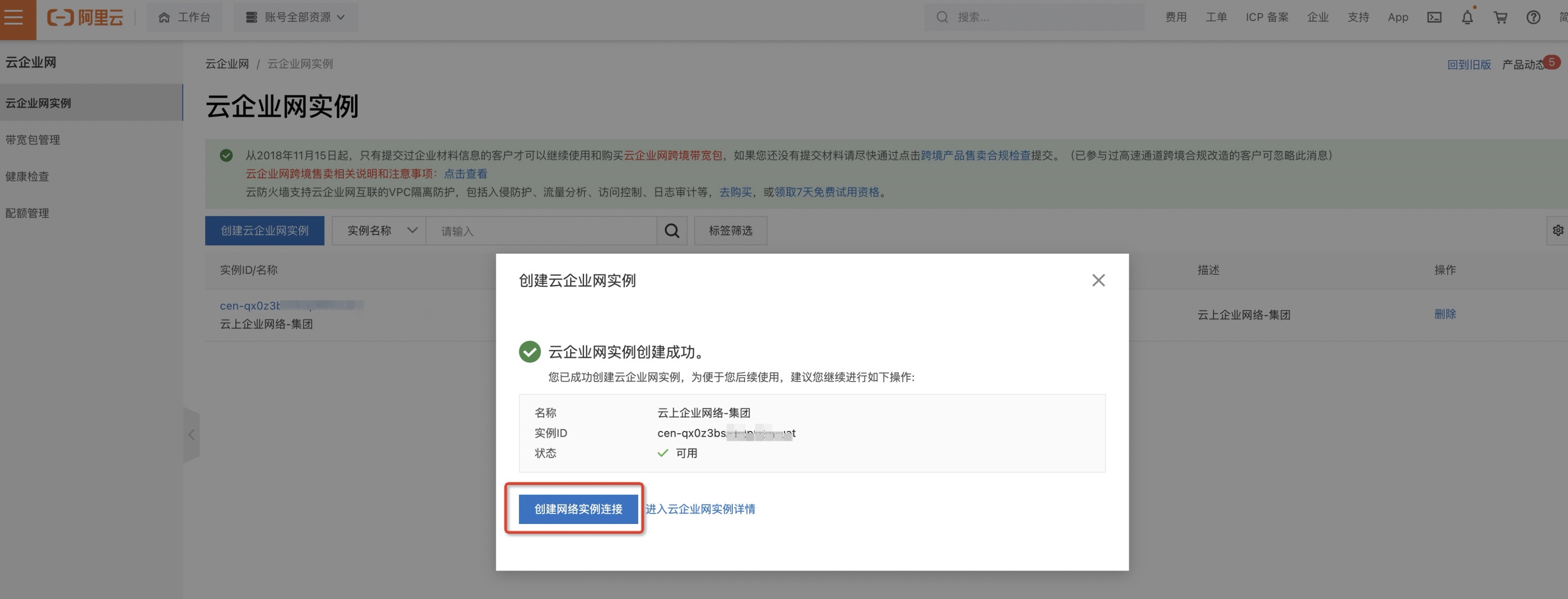The image size is (1568, 599).
Task: Click the help question mark icon
Action: click(1533, 18)
